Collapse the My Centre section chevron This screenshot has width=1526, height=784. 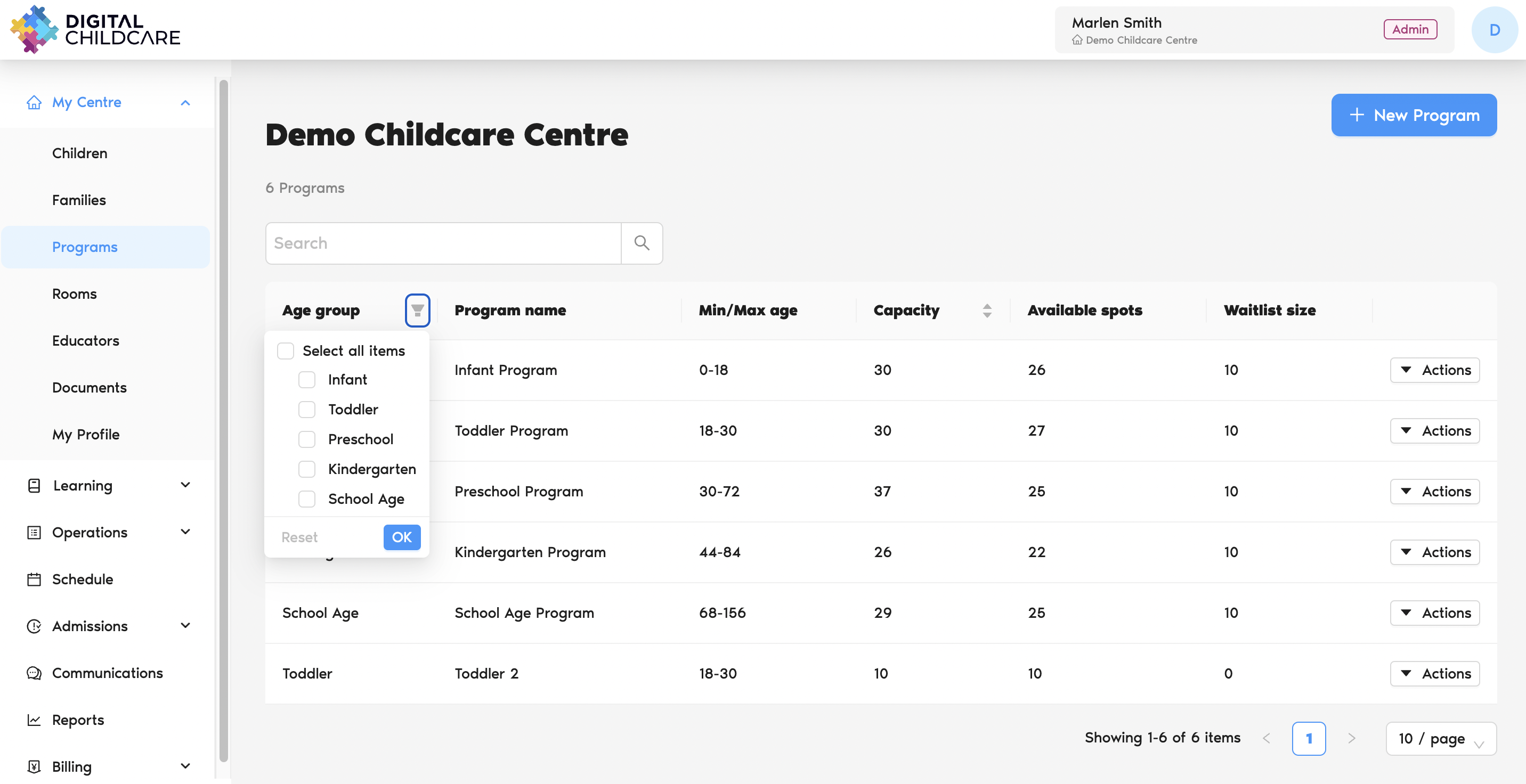coord(185,102)
